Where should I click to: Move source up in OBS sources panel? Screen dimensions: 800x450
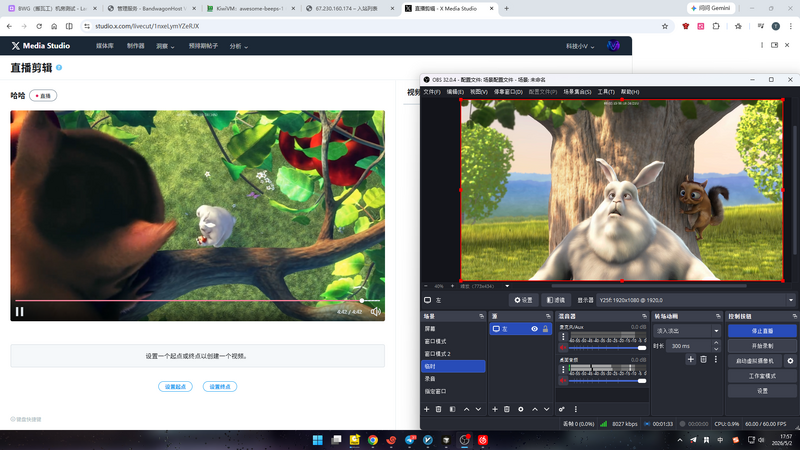coord(535,409)
